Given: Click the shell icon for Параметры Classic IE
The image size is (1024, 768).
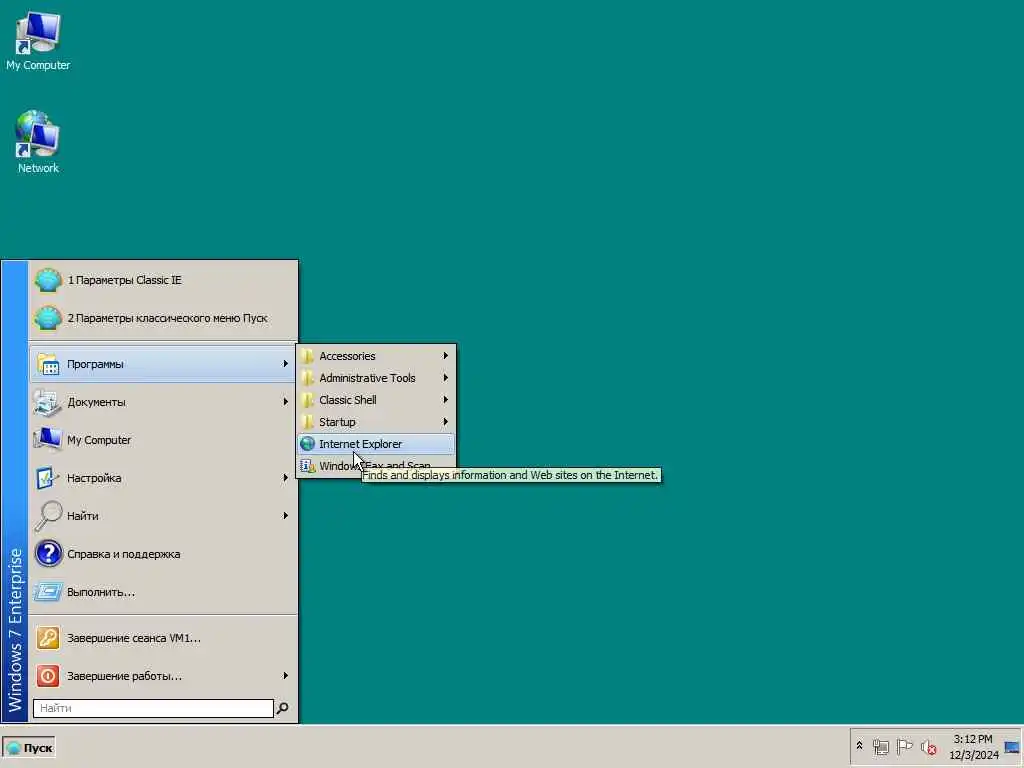Looking at the screenshot, I should [x=48, y=280].
